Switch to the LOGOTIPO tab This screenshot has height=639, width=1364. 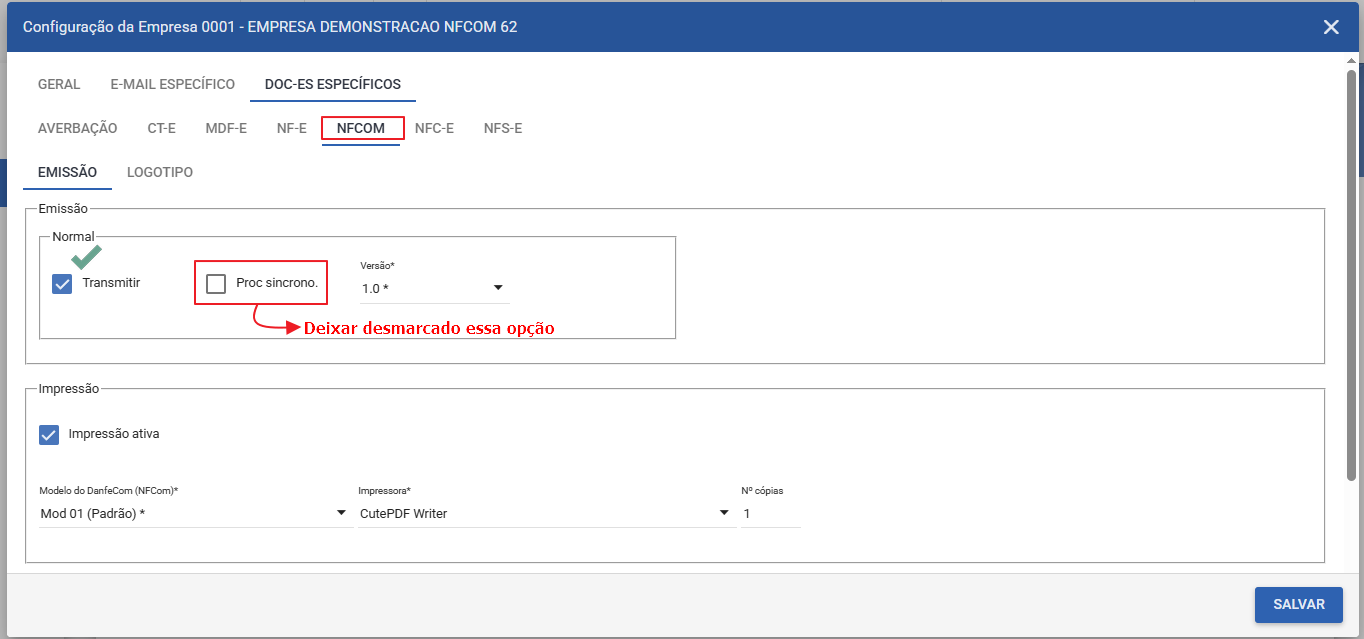(x=160, y=172)
